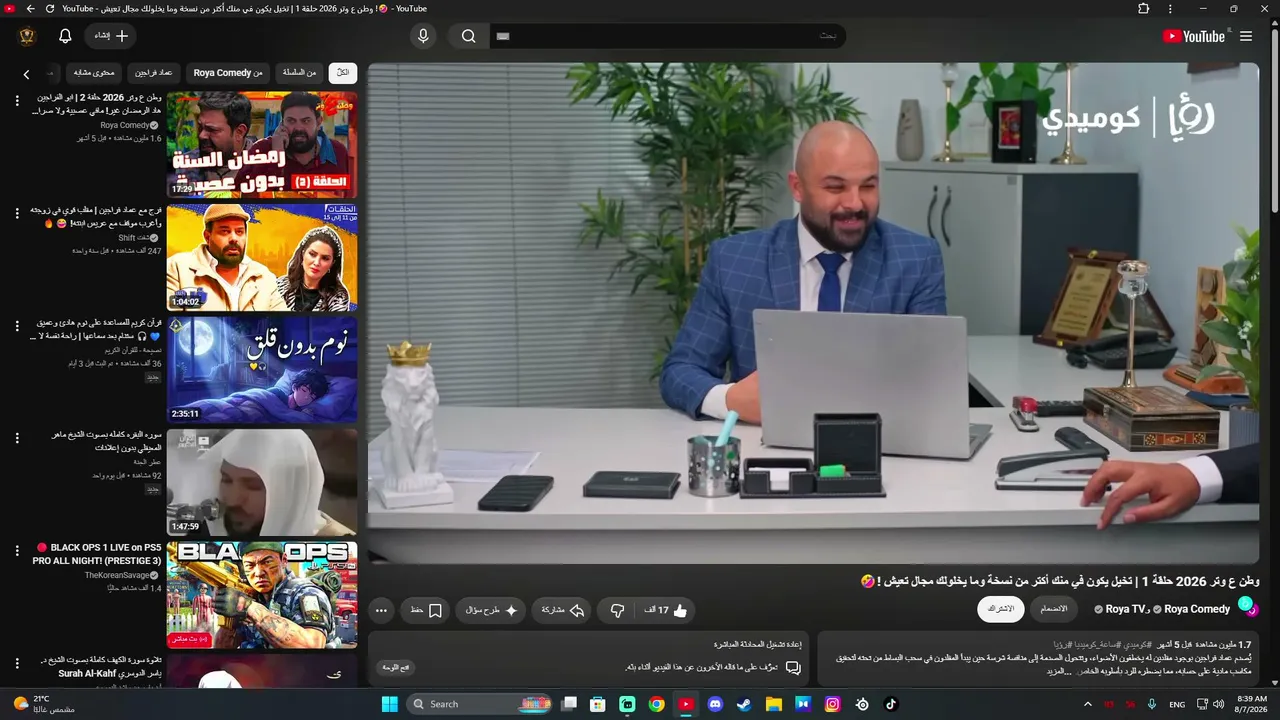Open Steam from the taskbar

click(x=744, y=704)
